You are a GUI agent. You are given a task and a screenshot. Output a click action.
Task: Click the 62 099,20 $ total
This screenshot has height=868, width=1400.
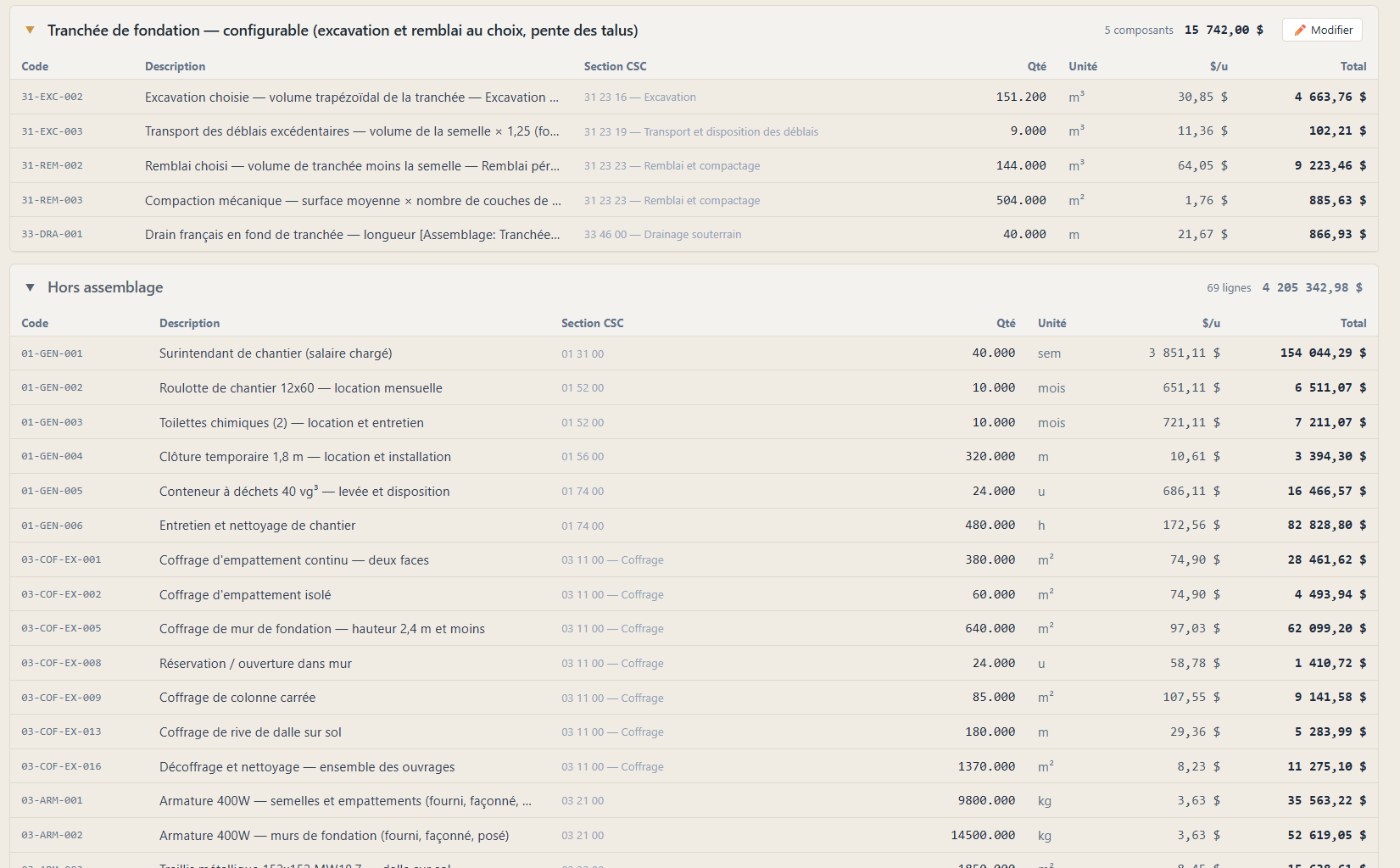(1326, 629)
